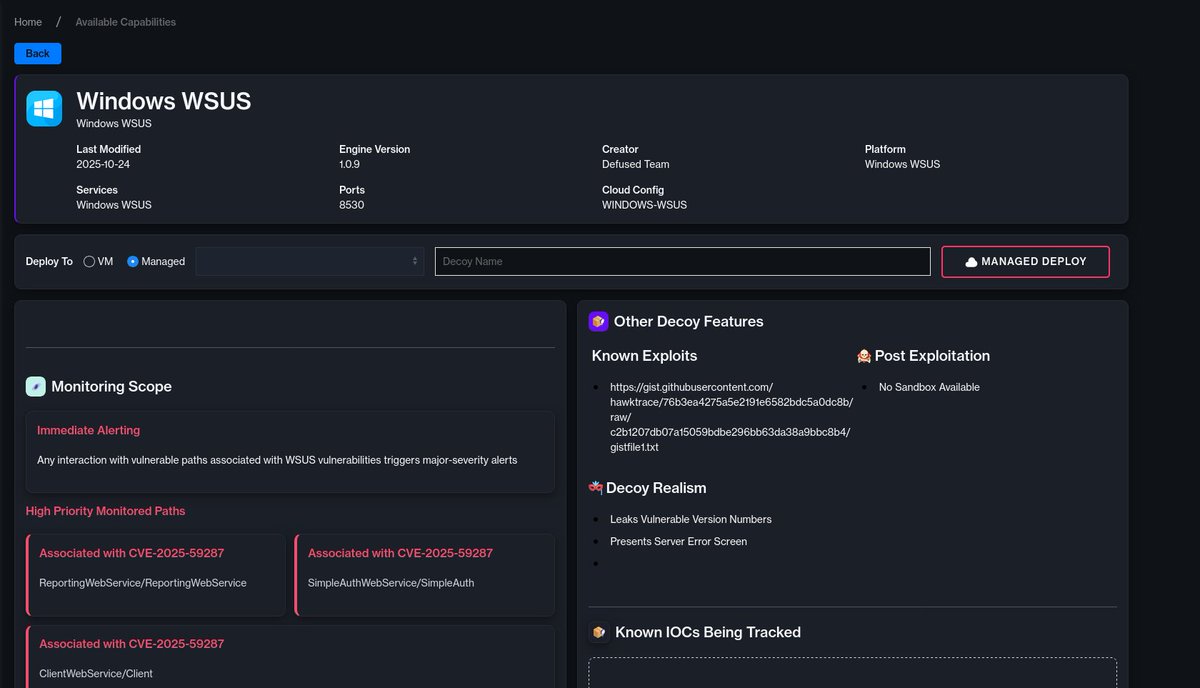Click the MANAGED DEPLOY button
Viewport: 1200px width, 688px height.
coord(1025,261)
